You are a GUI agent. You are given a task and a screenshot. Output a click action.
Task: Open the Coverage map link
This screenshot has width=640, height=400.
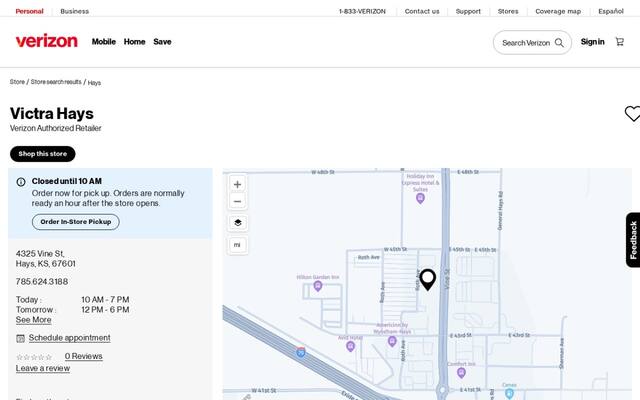pos(558,11)
